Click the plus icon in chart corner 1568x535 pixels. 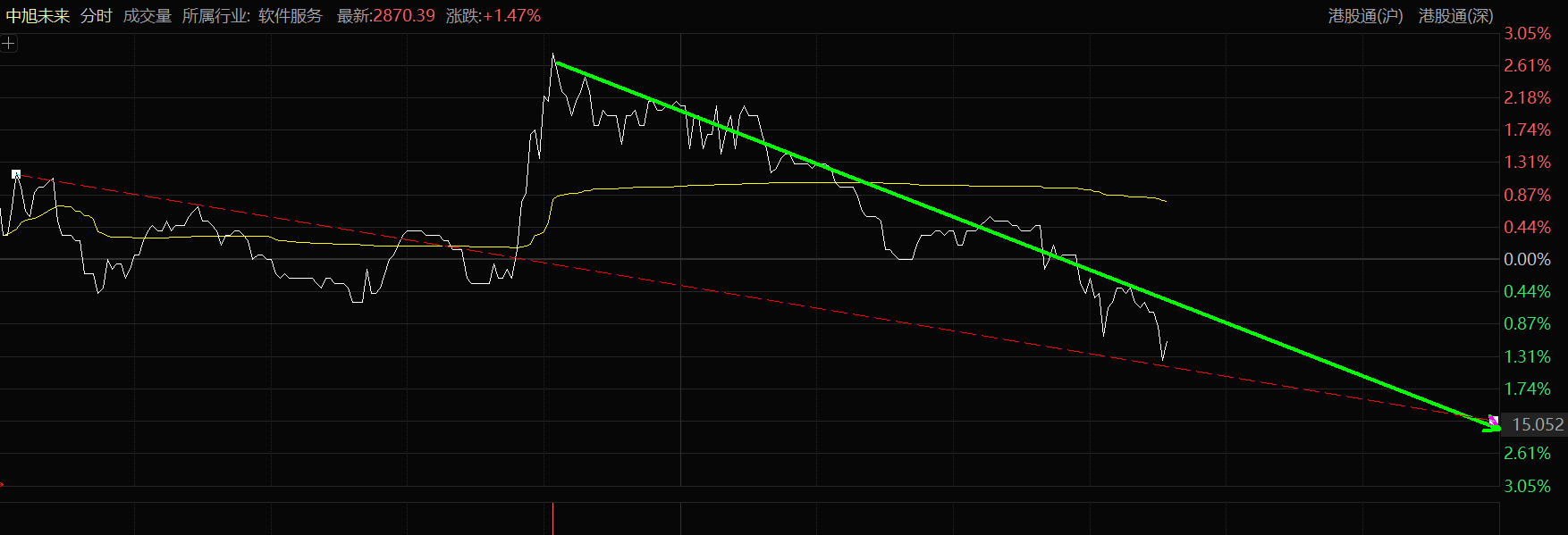(9, 43)
